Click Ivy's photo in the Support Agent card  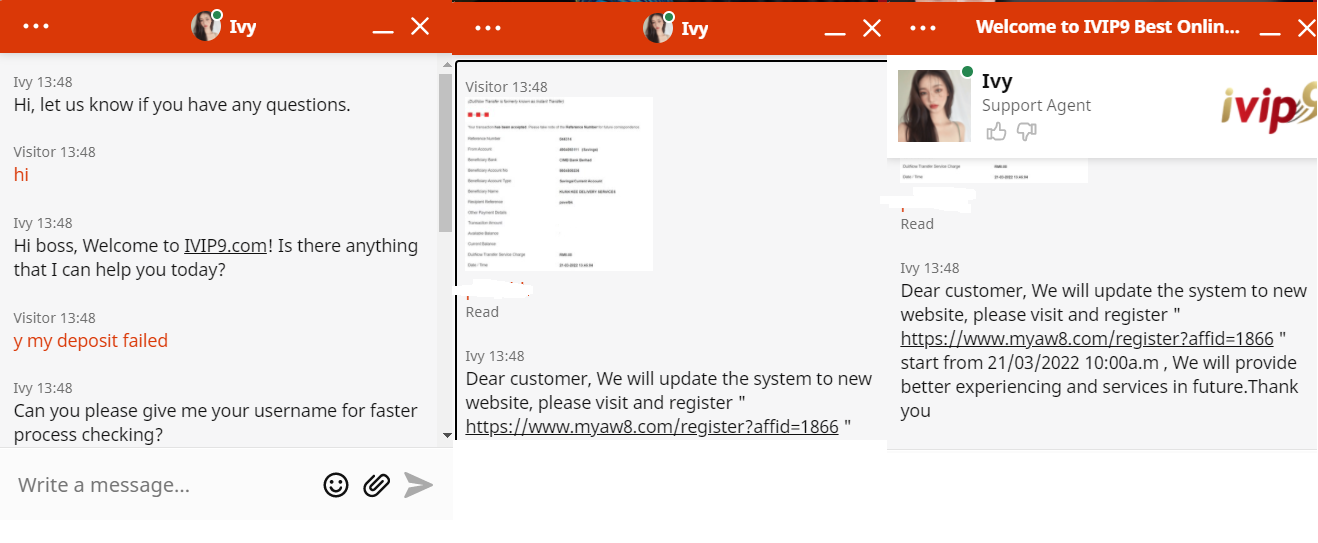932,105
